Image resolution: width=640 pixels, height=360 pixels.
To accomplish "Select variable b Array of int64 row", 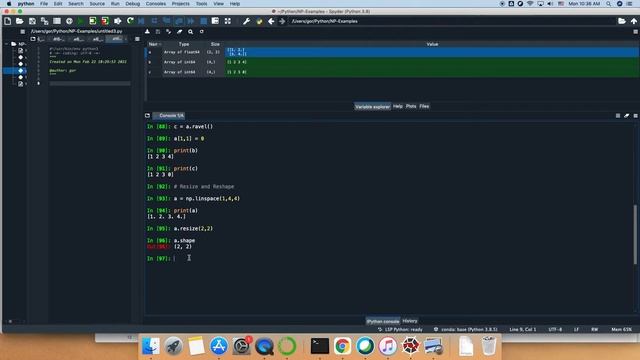I will coord(393,62).
